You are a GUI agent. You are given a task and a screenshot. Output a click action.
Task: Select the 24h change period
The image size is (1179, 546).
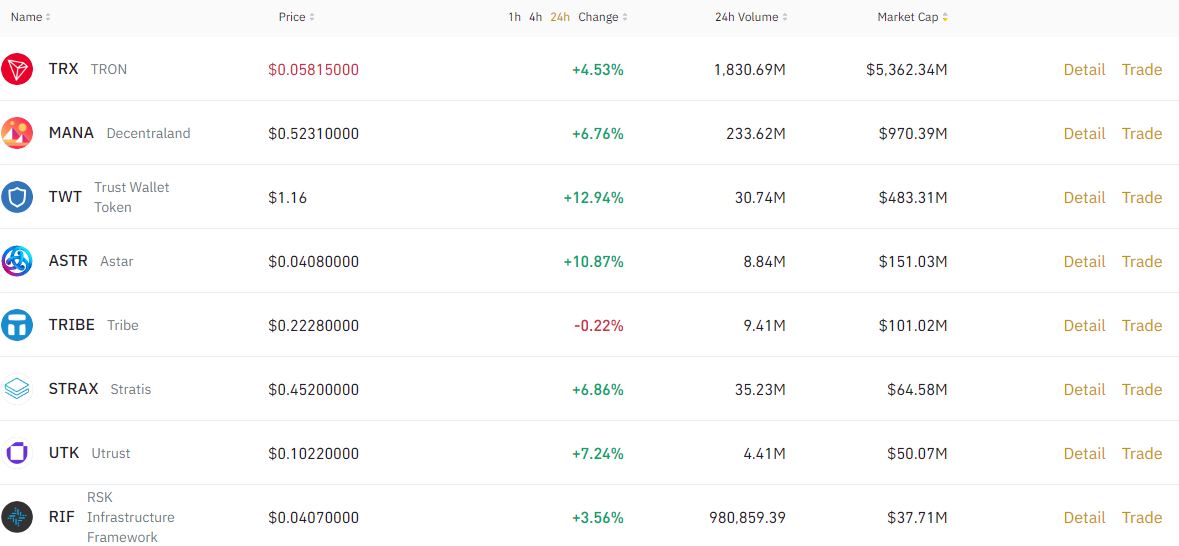click(560, 17)
